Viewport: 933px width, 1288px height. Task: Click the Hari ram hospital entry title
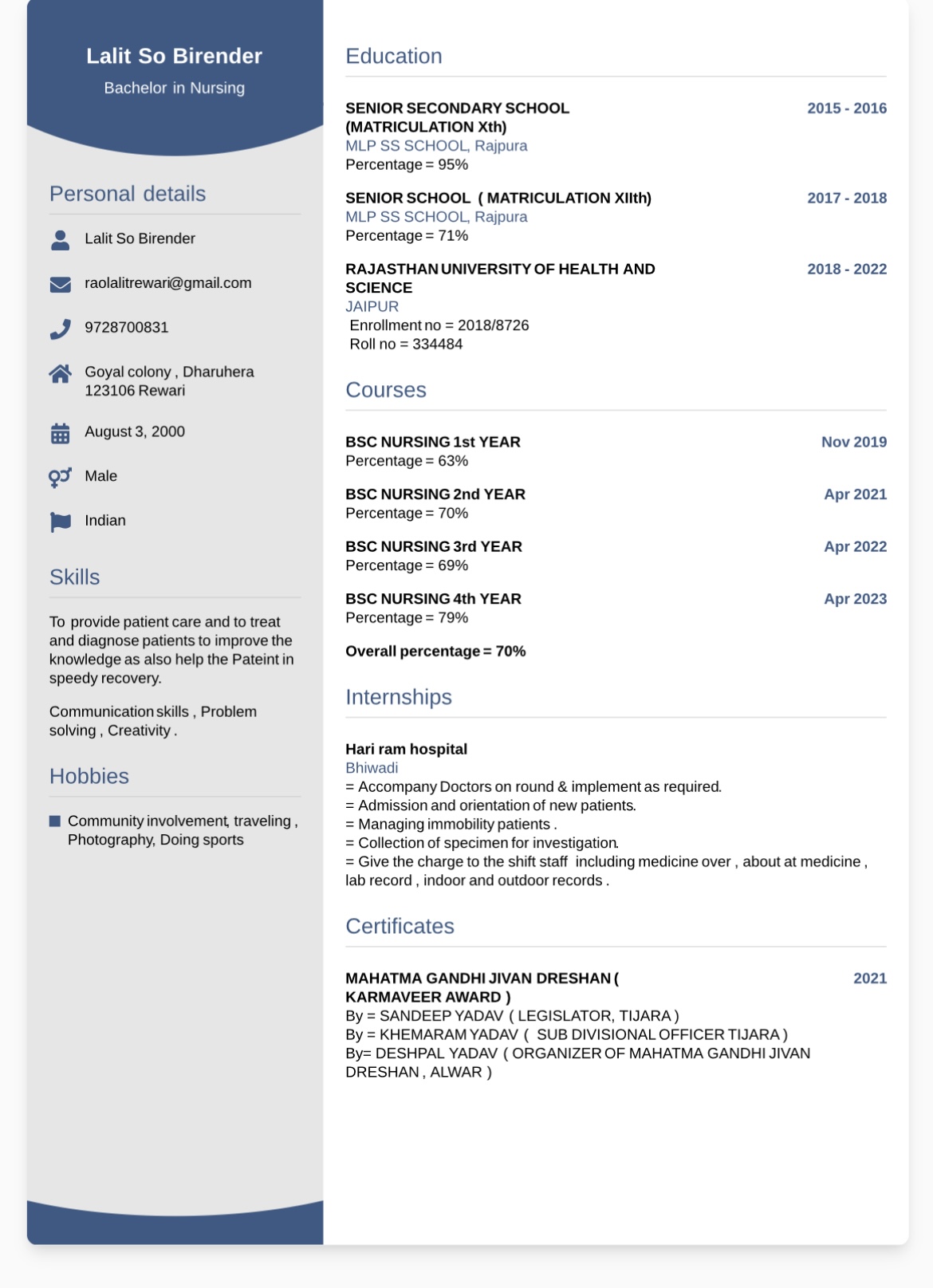click(406, 749)
